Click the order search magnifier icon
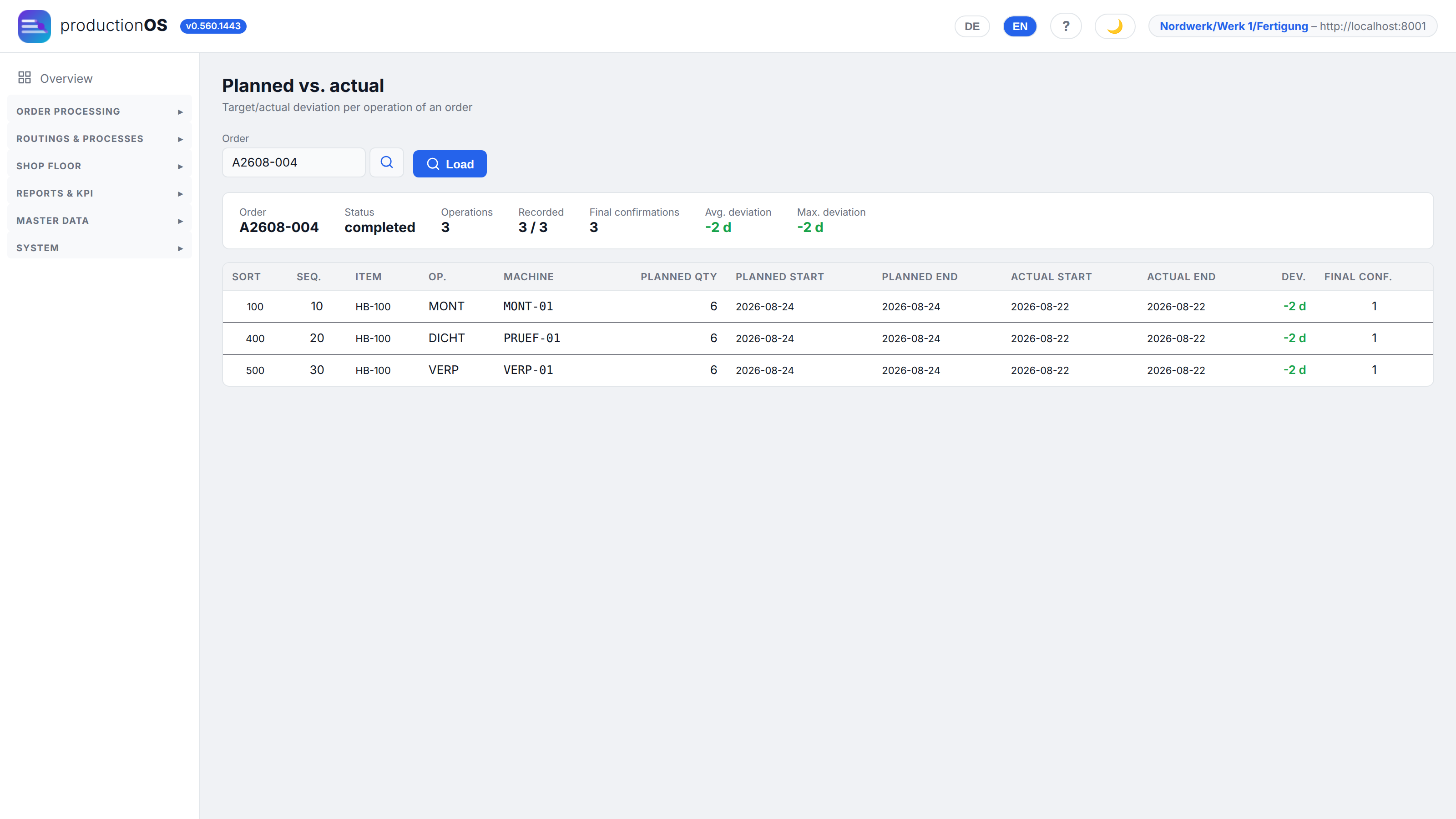1456x819 pixels. (387, 163)
